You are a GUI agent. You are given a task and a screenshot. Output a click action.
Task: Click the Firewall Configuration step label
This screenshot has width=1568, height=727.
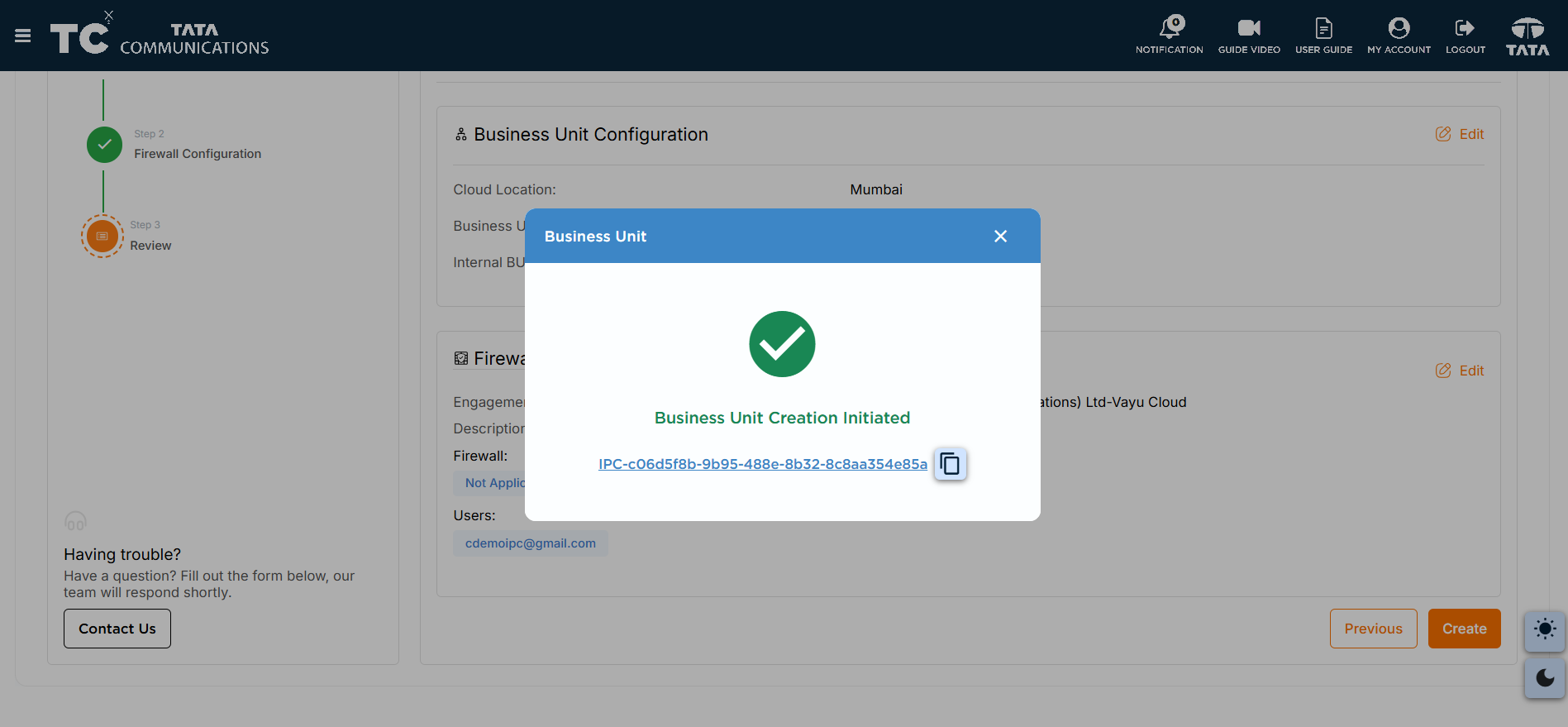(x=198, y=154)
